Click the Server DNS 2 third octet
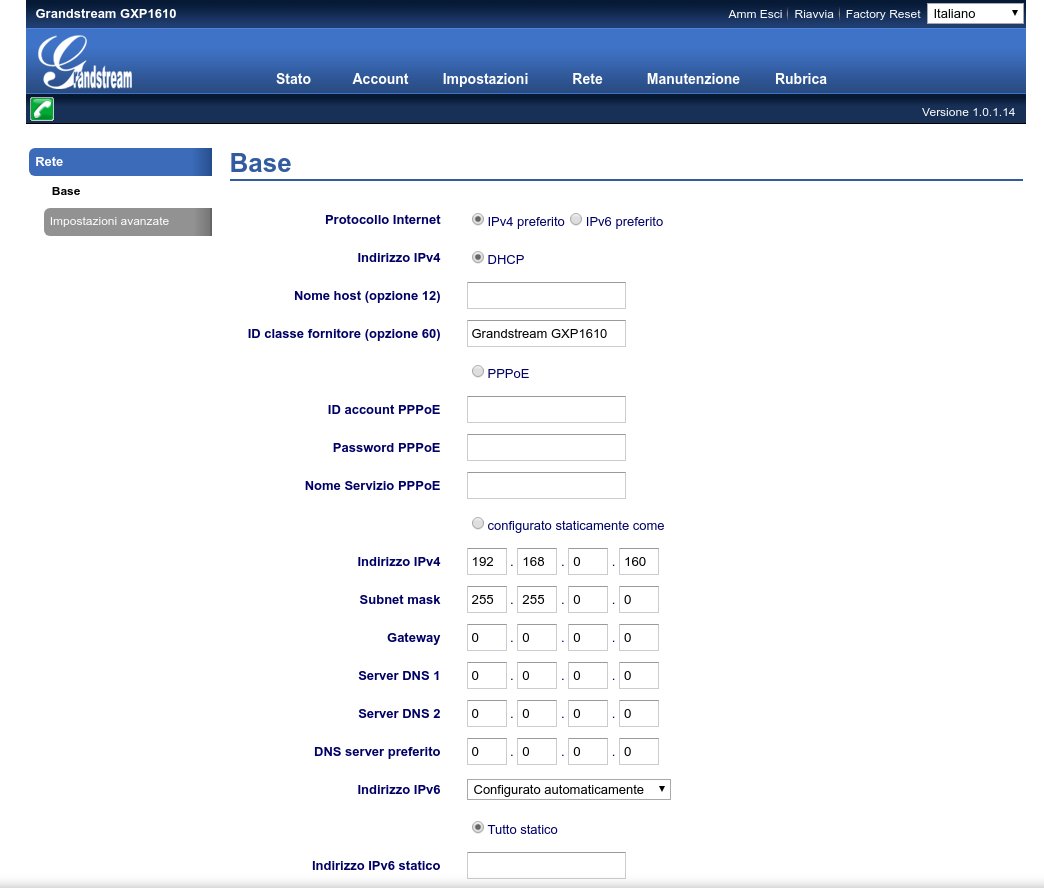Viewport: 1044px width, 888px height. click(588, 713)
